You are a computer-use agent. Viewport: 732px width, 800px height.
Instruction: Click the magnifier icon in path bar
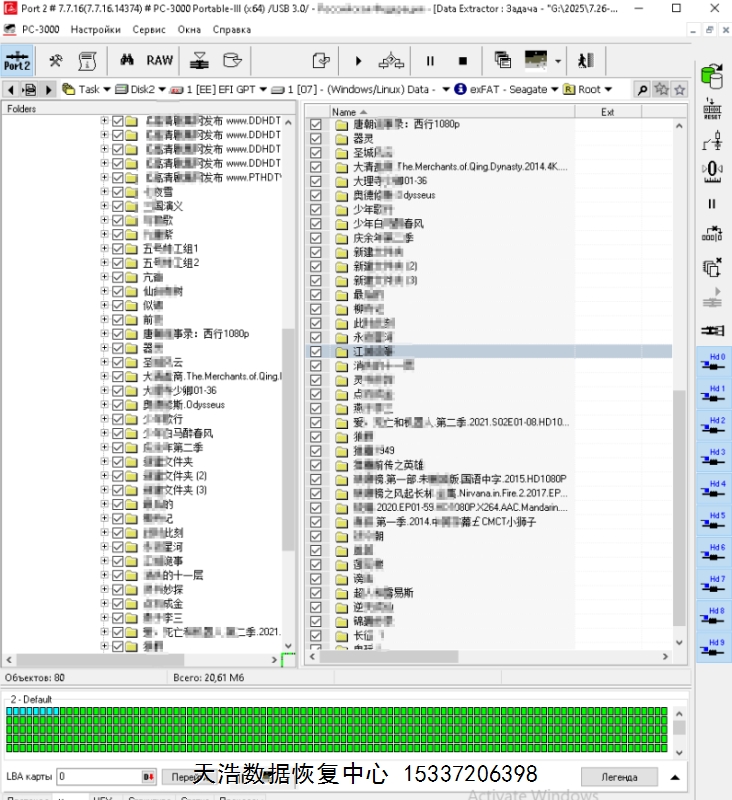point(642,89)
